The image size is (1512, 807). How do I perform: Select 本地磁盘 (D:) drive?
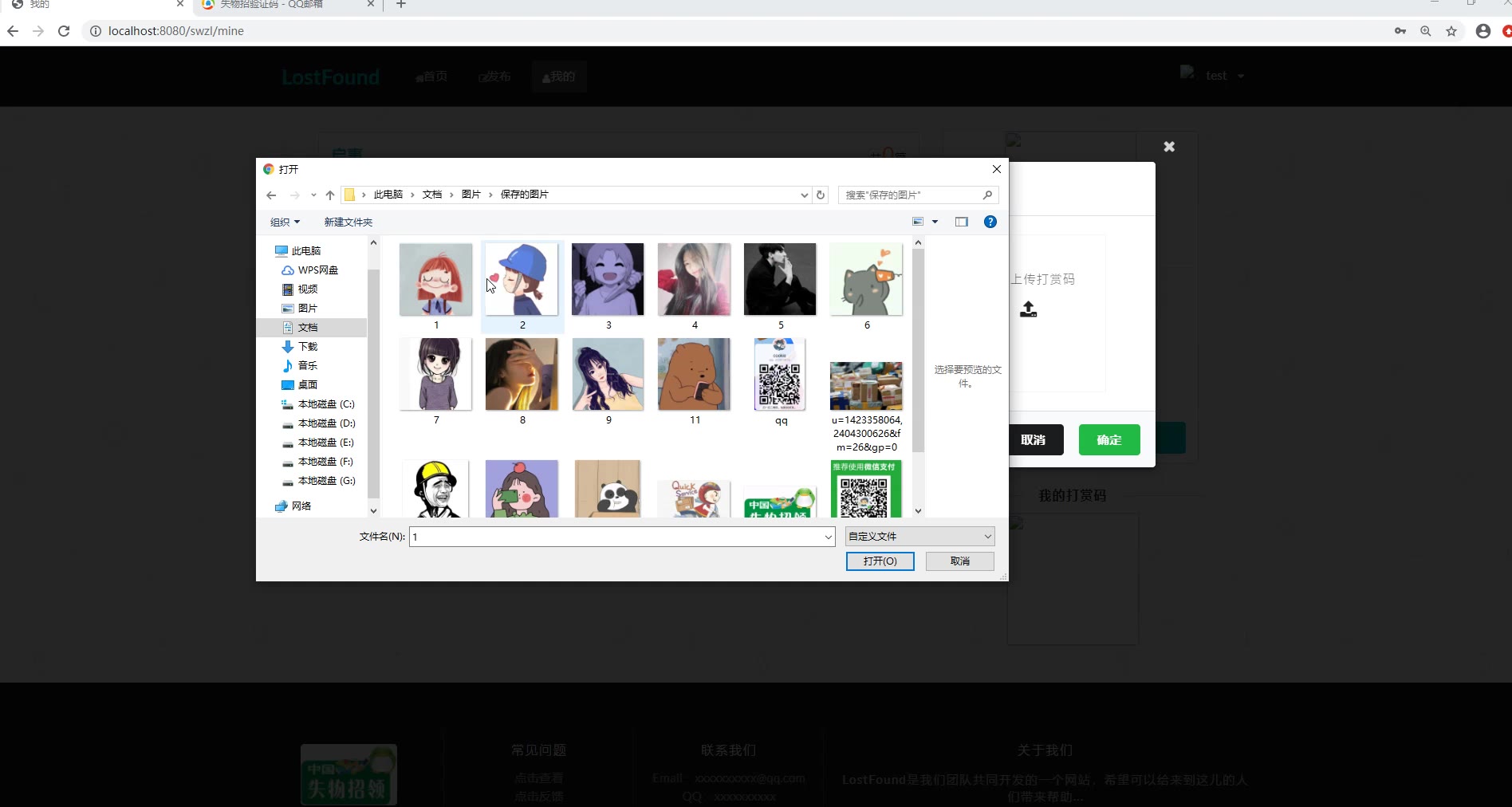[318, 423]
